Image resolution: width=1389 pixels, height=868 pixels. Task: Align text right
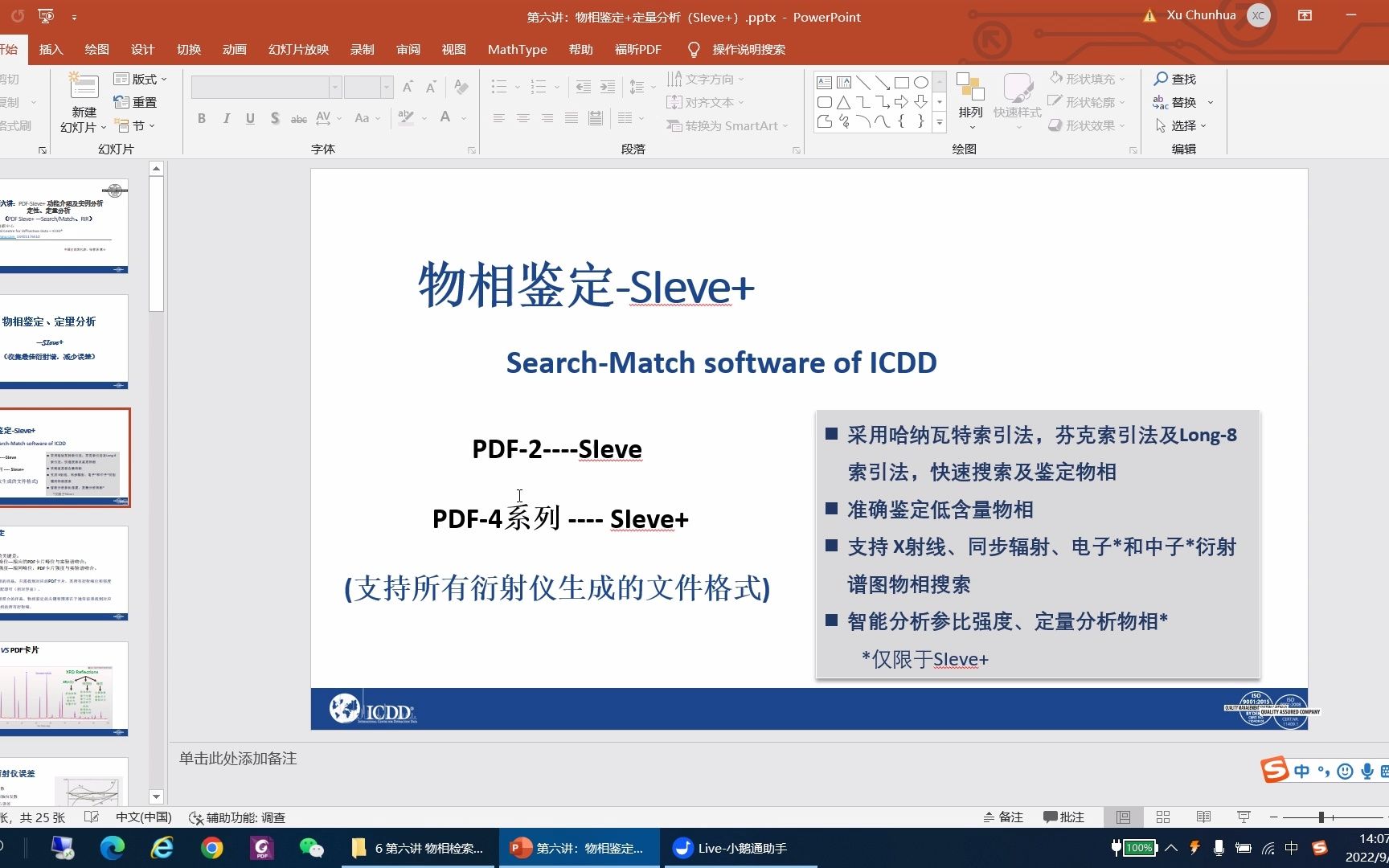click(547, 118)
